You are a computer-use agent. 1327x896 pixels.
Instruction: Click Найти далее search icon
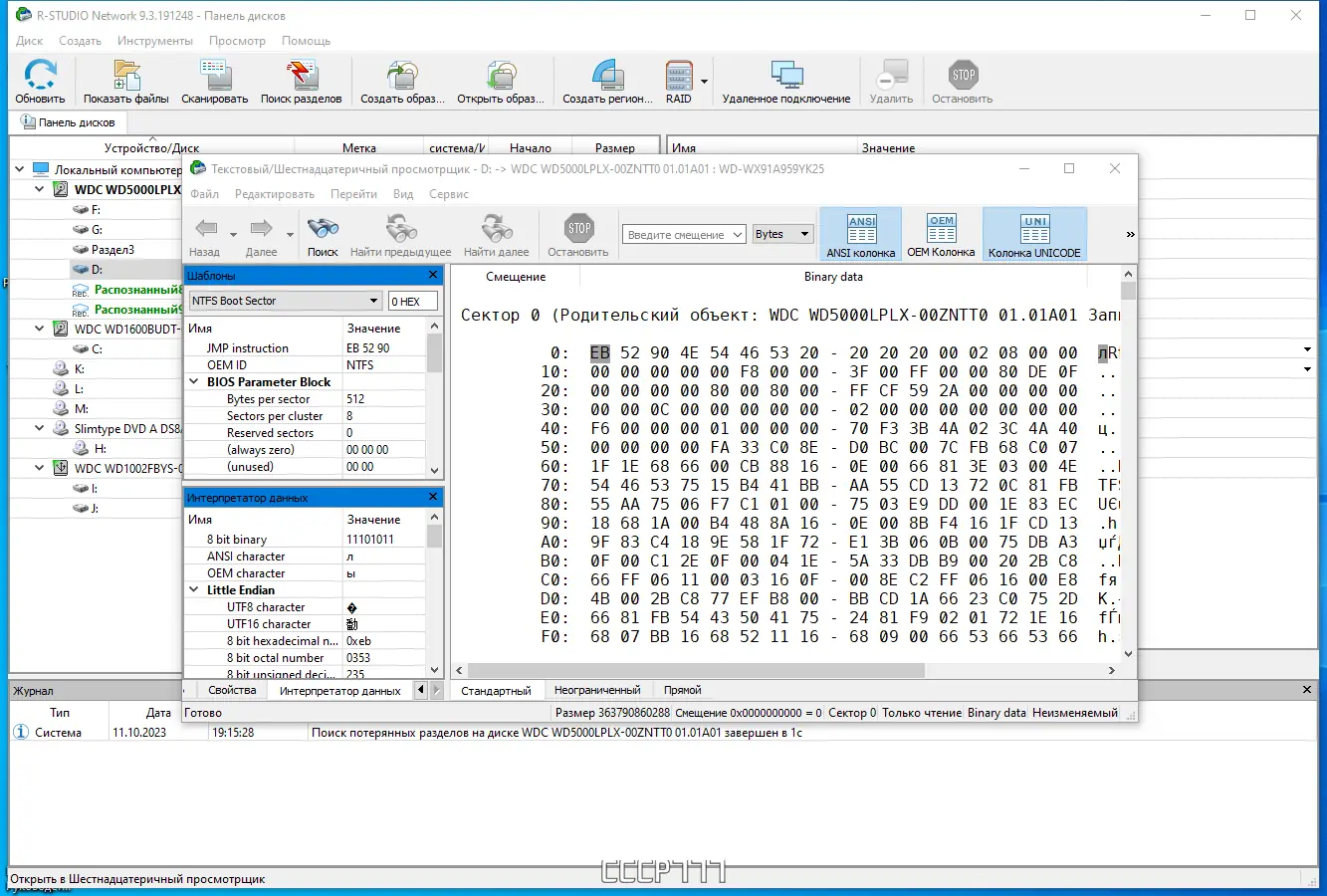tap(496, 228)
